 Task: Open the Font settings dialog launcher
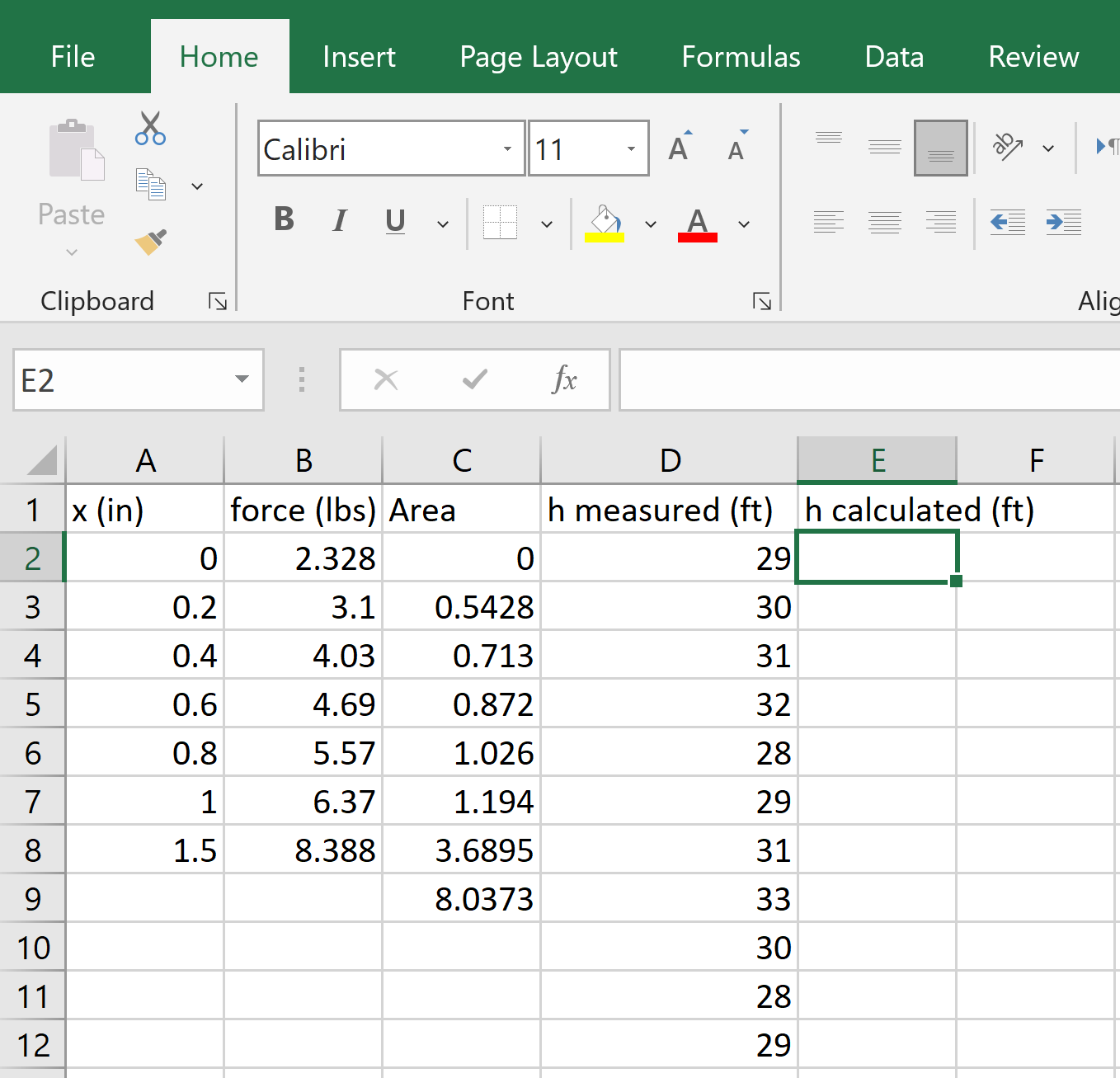point(760,301)
